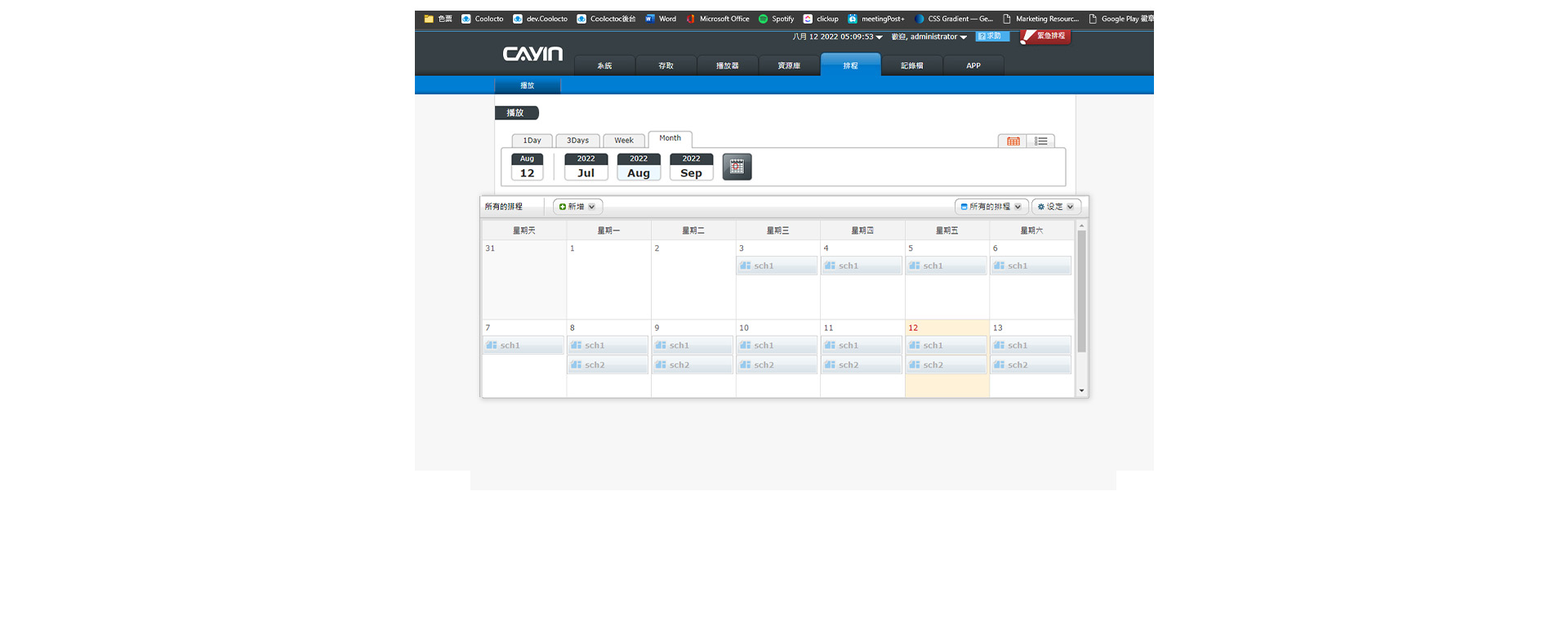
Task: Switch to the 1Day view tab
Action: (x=532, y=141)
